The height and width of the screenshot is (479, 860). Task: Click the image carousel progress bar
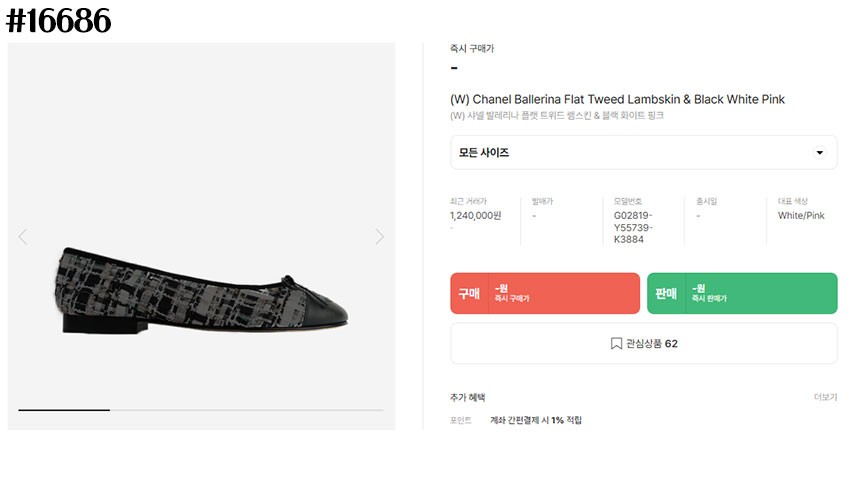[200, 410]
